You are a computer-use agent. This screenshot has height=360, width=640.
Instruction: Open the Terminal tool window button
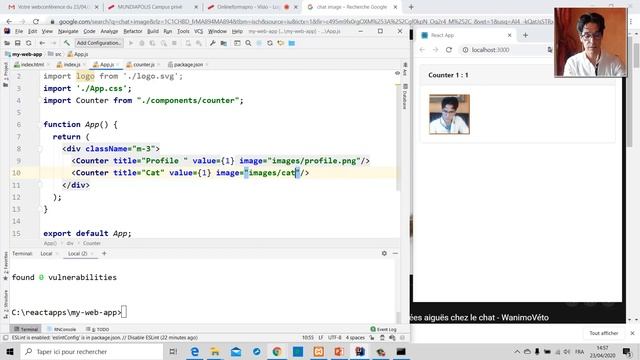26,329
